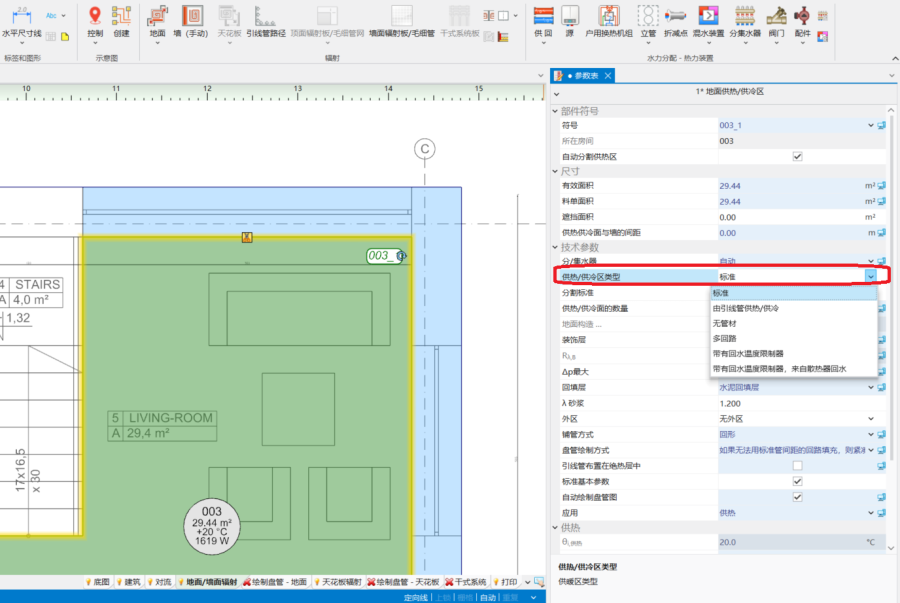The image size is (900, 603).
Task: Collapse the 尺寸 section
Action: [x=556, y=171]
